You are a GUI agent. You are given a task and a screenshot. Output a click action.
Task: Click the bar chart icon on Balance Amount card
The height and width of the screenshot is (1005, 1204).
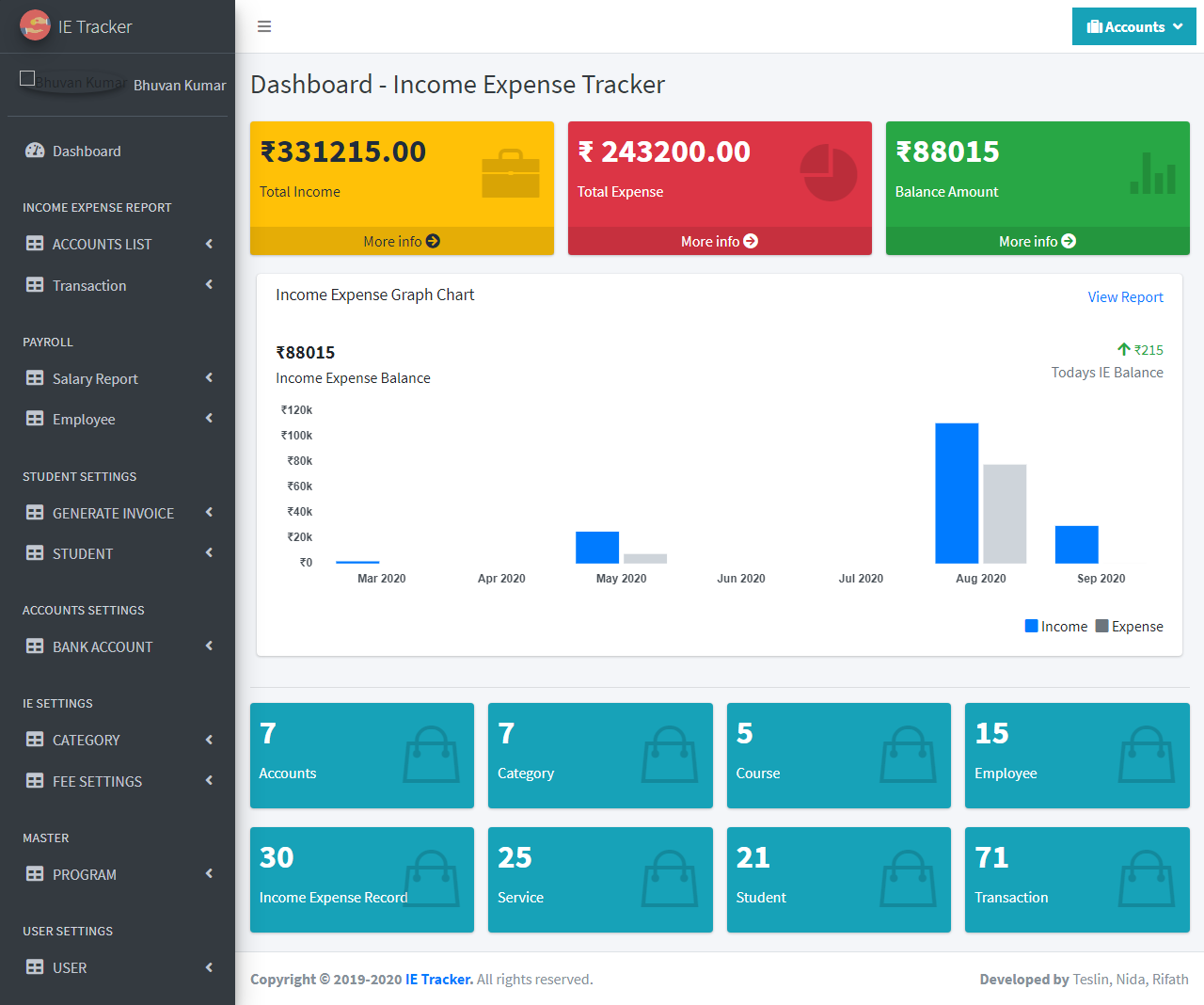(x=1152, y=174)
